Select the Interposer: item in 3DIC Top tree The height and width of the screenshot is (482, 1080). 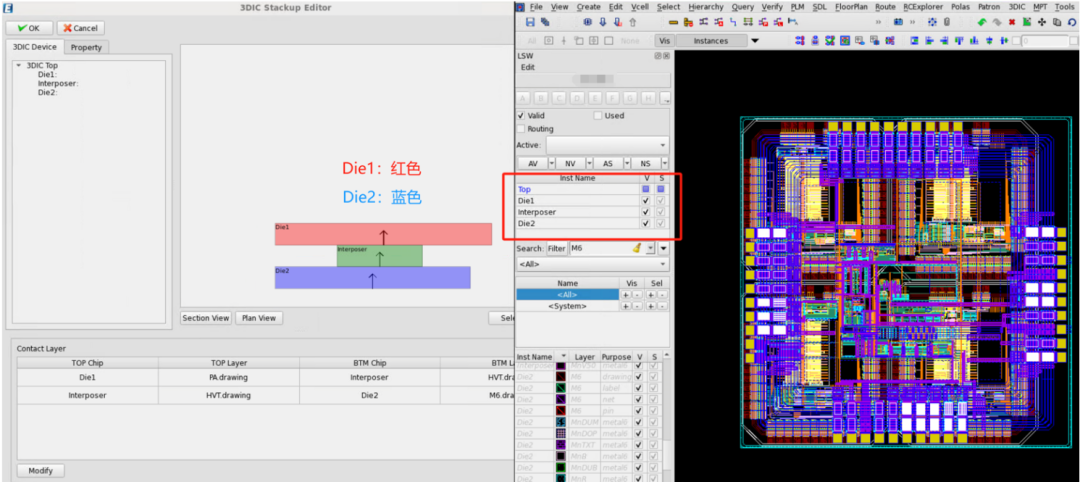point(58,83)
